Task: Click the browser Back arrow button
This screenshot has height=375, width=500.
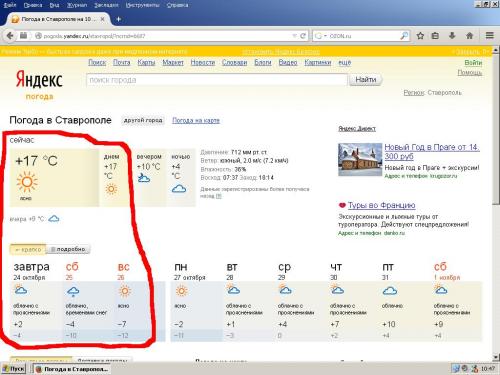Action: tap(10, 35)
